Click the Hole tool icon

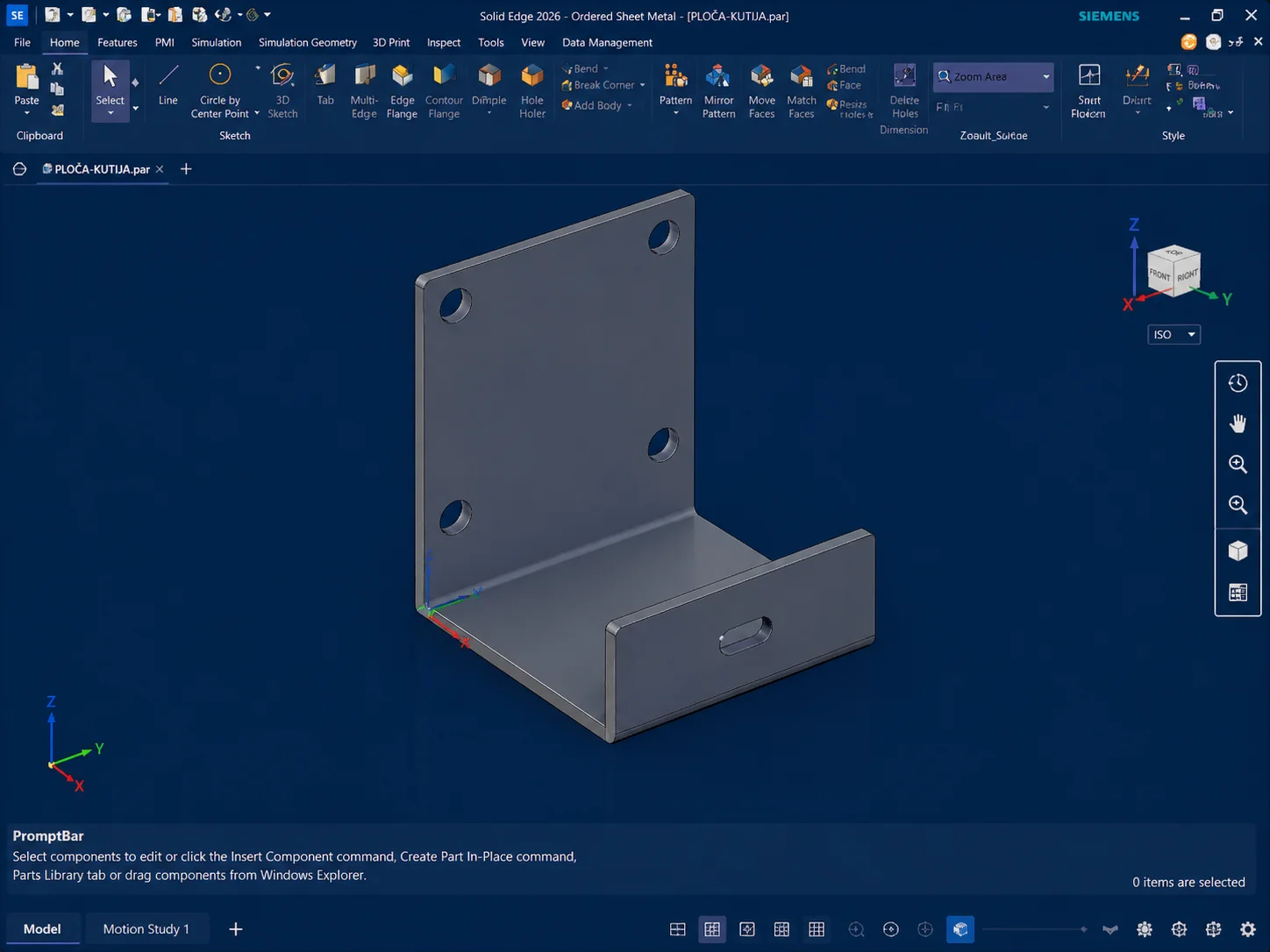point(532,77)
